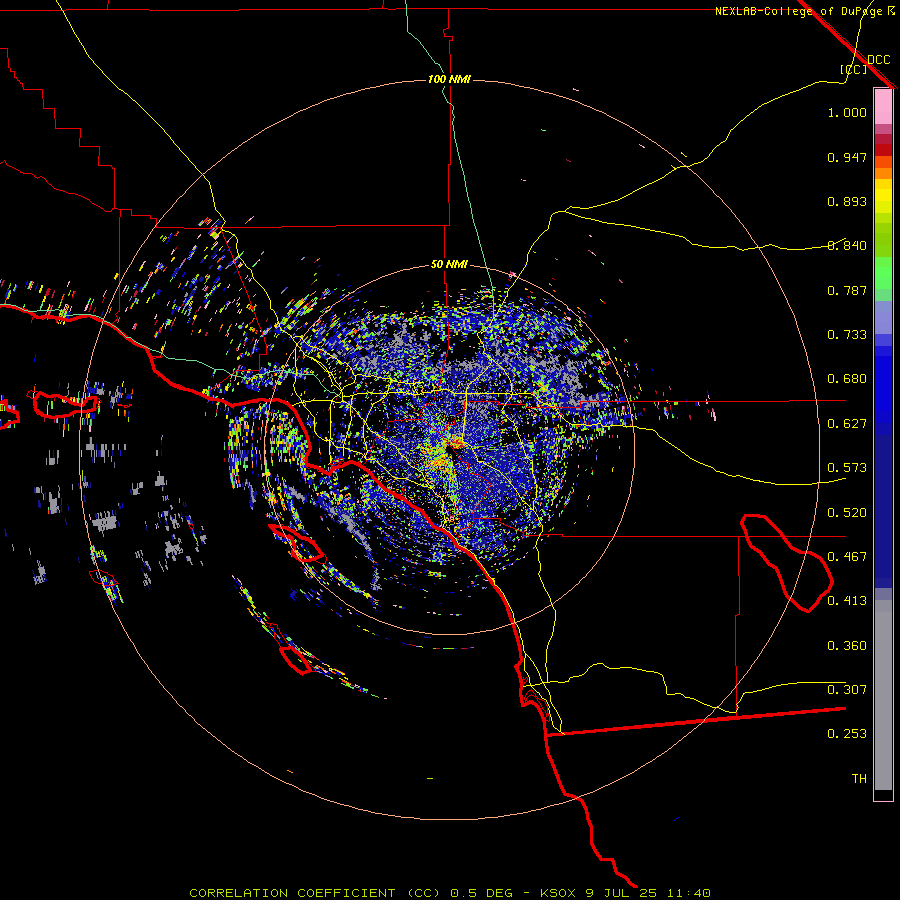Click the CORRELATION COEFFICIENT caption text

pyautogui.click(x=292, y=893)
